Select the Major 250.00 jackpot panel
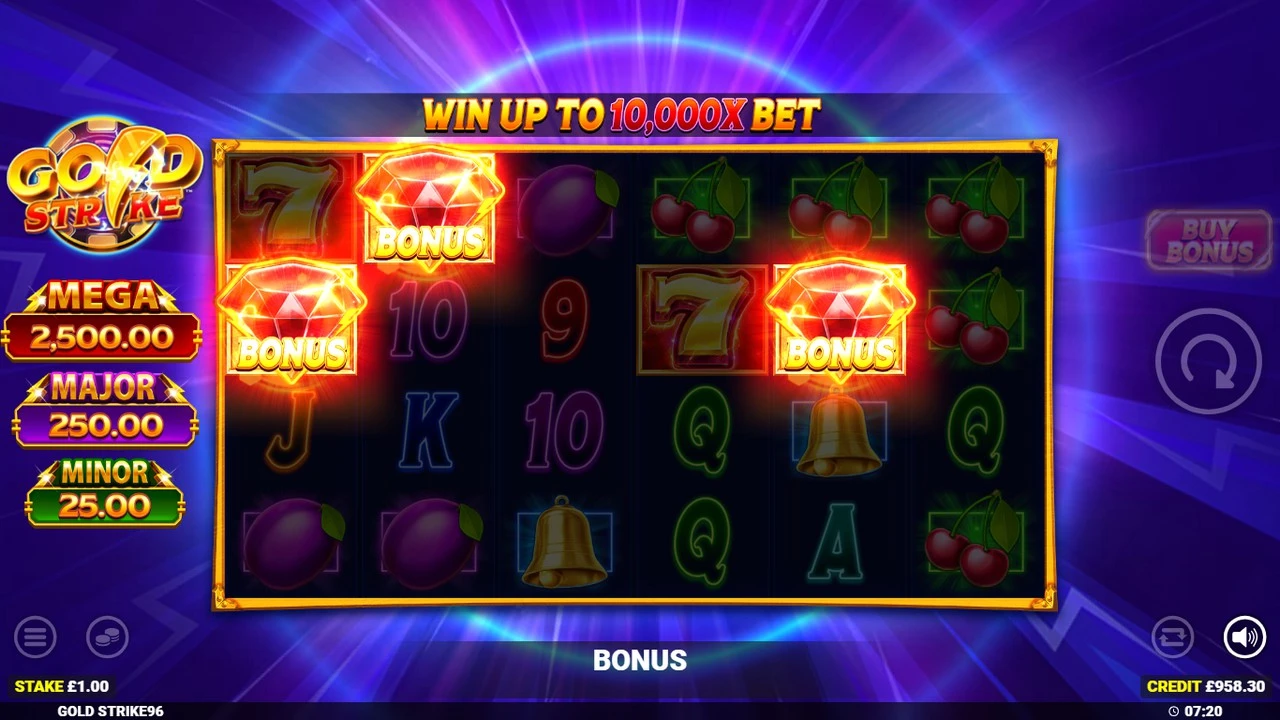 [x=105, y=409]
